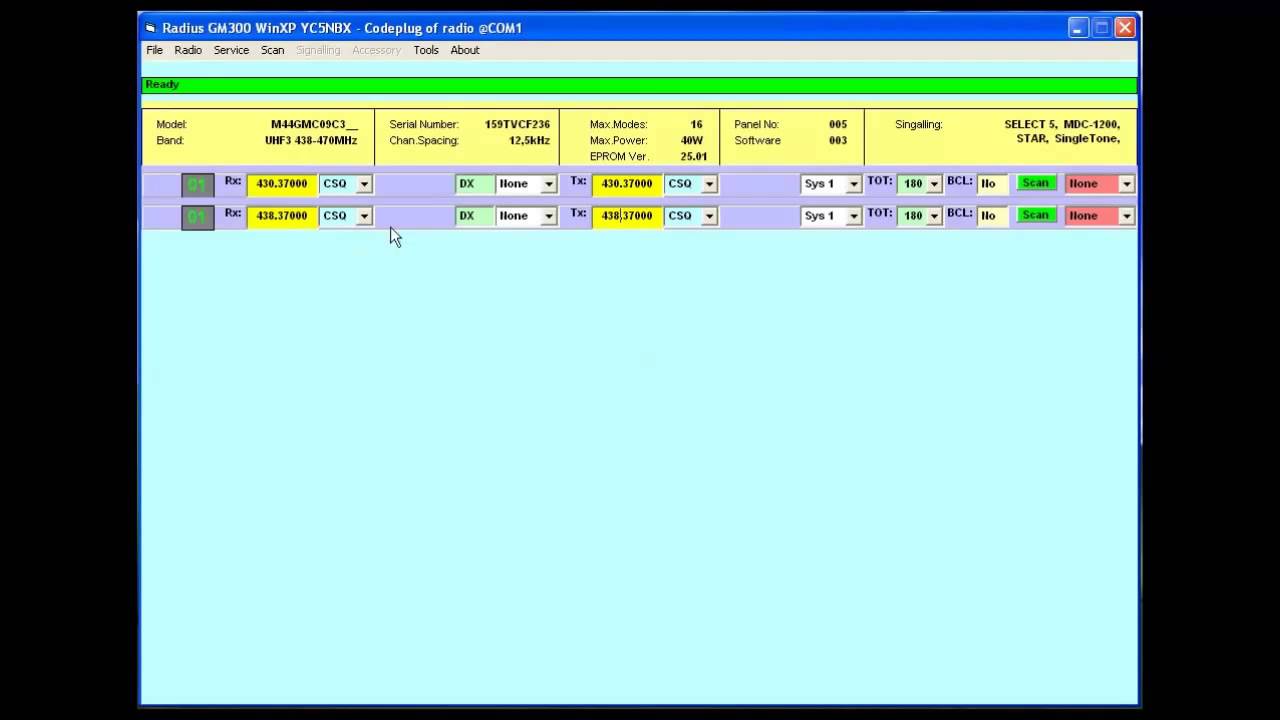The height and width of the screenshot is (720, 1280).
Task: Edit Rx frequency 430.37000 field
Action: tap(283, 184)
